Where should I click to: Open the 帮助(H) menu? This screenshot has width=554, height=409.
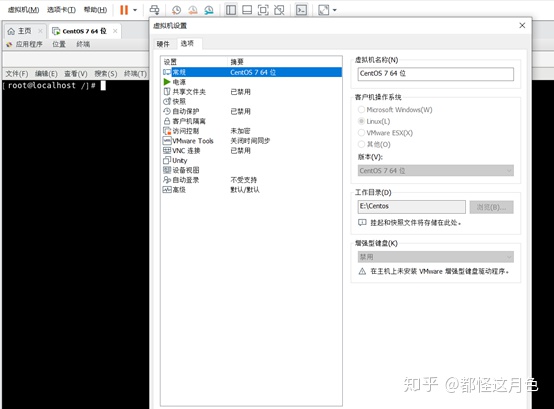point(95,10)
